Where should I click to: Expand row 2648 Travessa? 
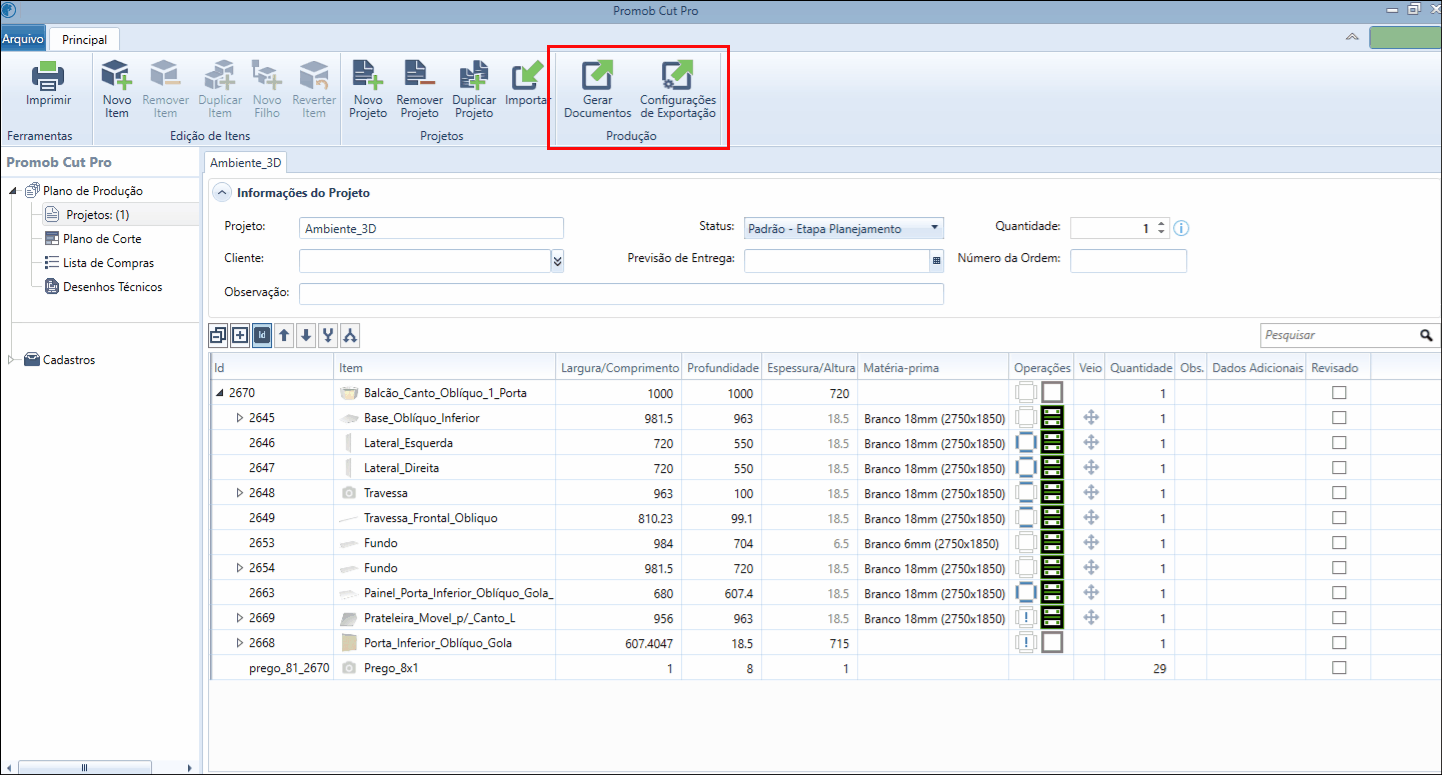pyautogui.click(x=239, y=493)
